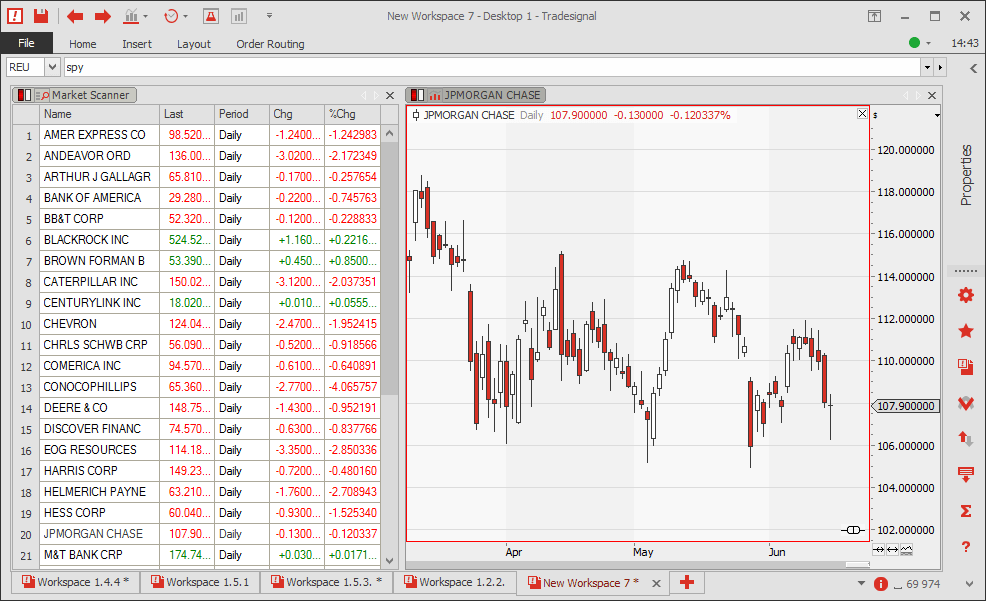Click the Market Scanner magnifier list icon
The width and height of the screenshot is (986, 601).
42,96
